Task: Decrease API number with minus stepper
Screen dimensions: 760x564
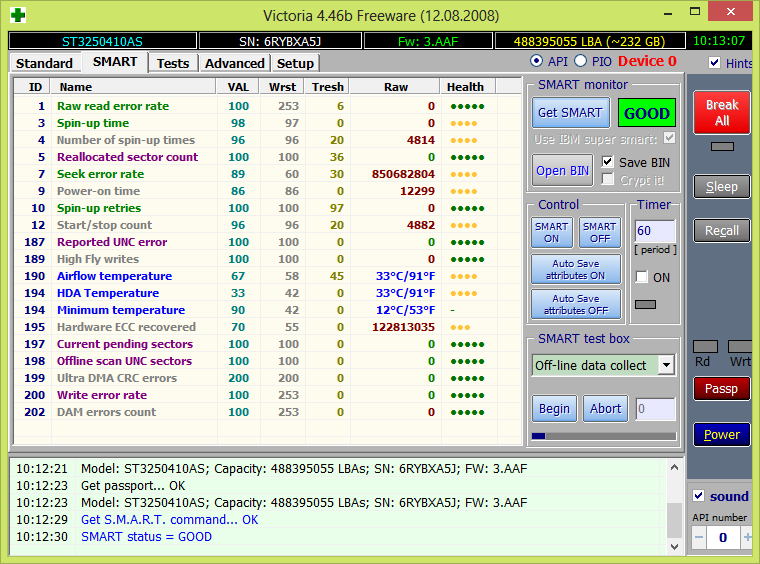Action: click(x=700, y=537)
